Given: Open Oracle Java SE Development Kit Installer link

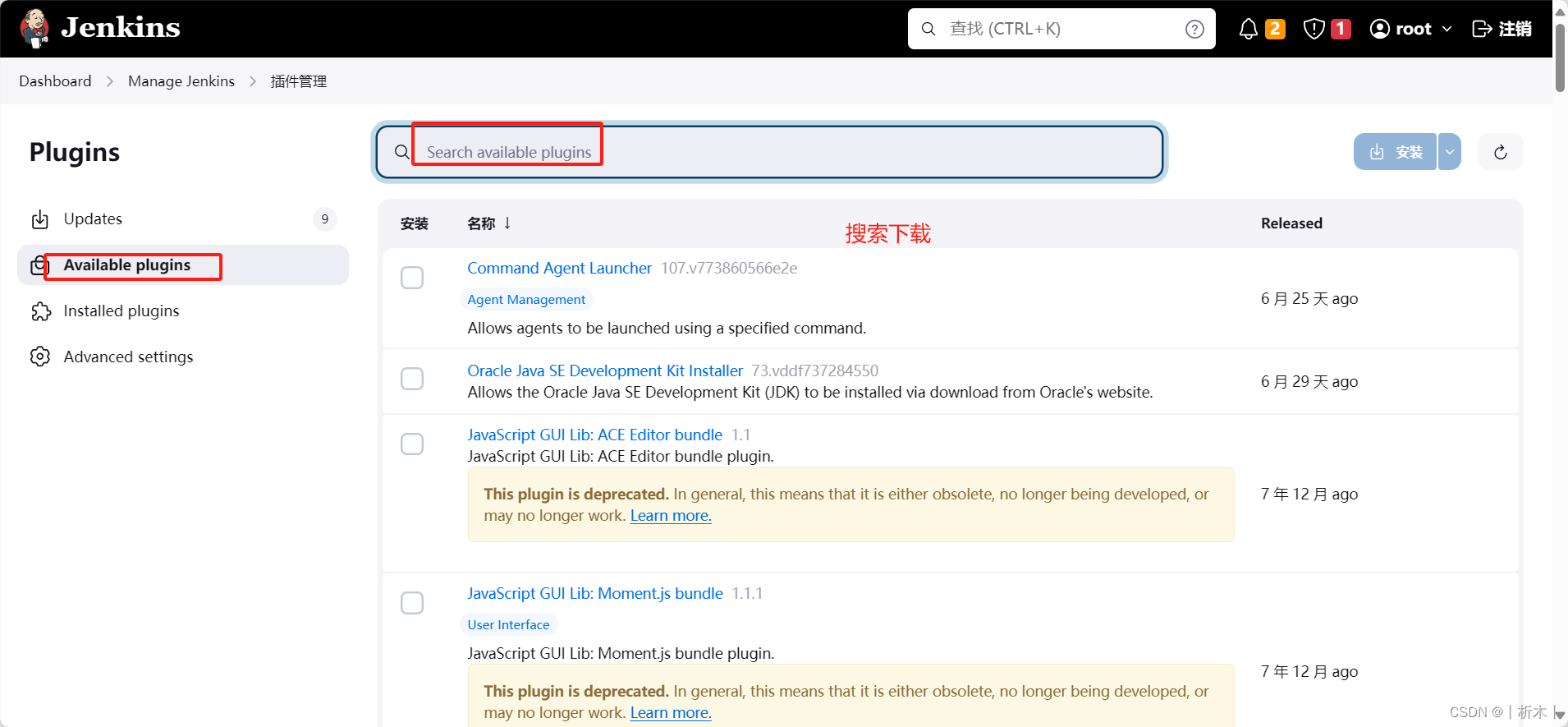Looking at the screenshot, I should 605,370.
